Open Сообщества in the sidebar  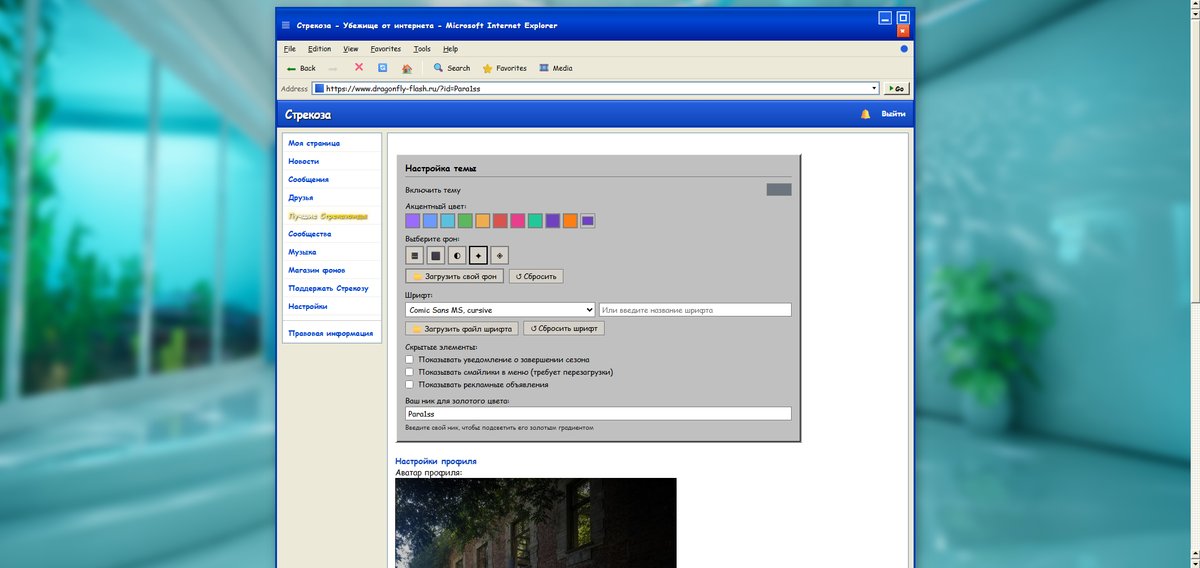click(x=310, y=234)
